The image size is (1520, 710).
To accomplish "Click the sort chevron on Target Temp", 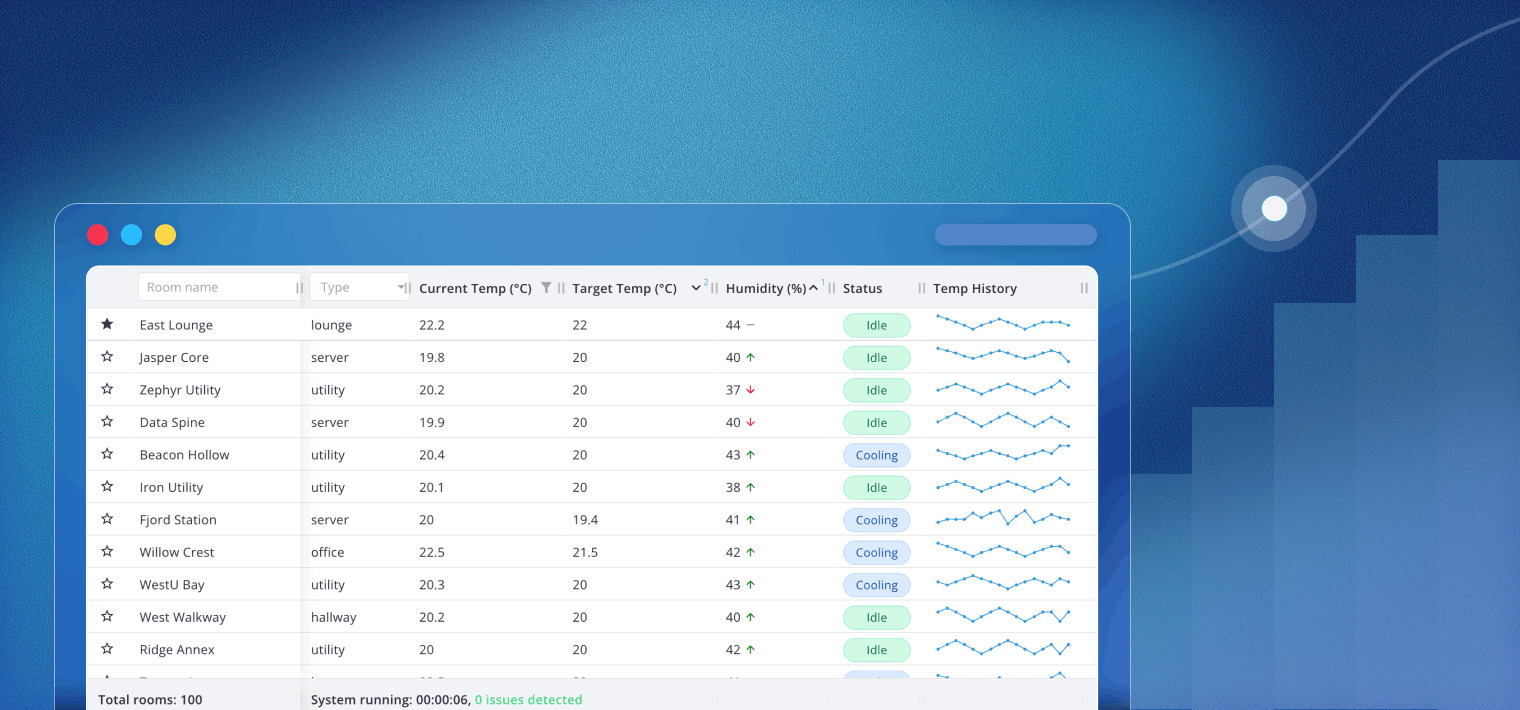I will pos(695,287).
